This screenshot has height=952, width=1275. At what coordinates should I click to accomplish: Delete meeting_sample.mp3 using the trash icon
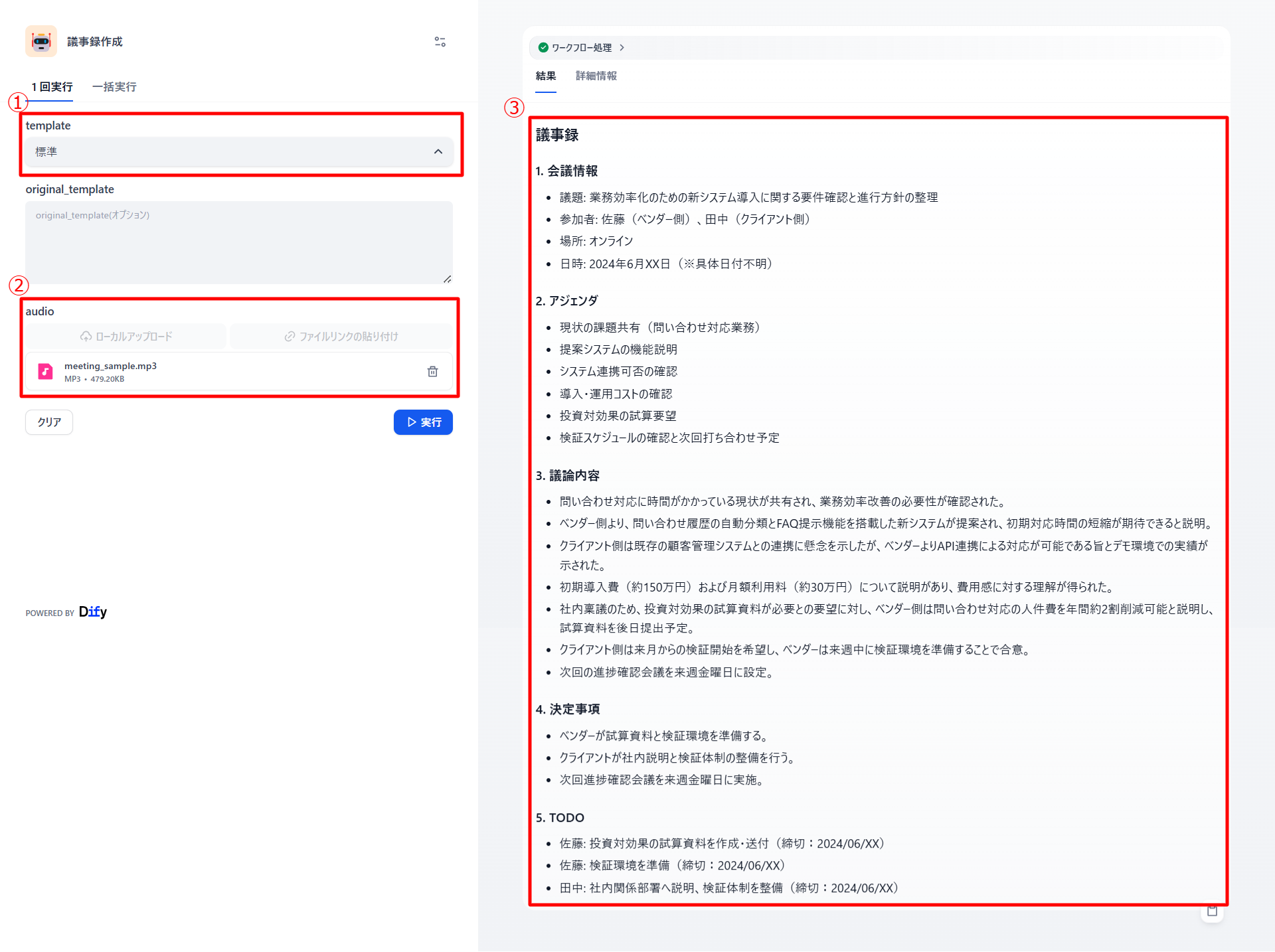433,371
